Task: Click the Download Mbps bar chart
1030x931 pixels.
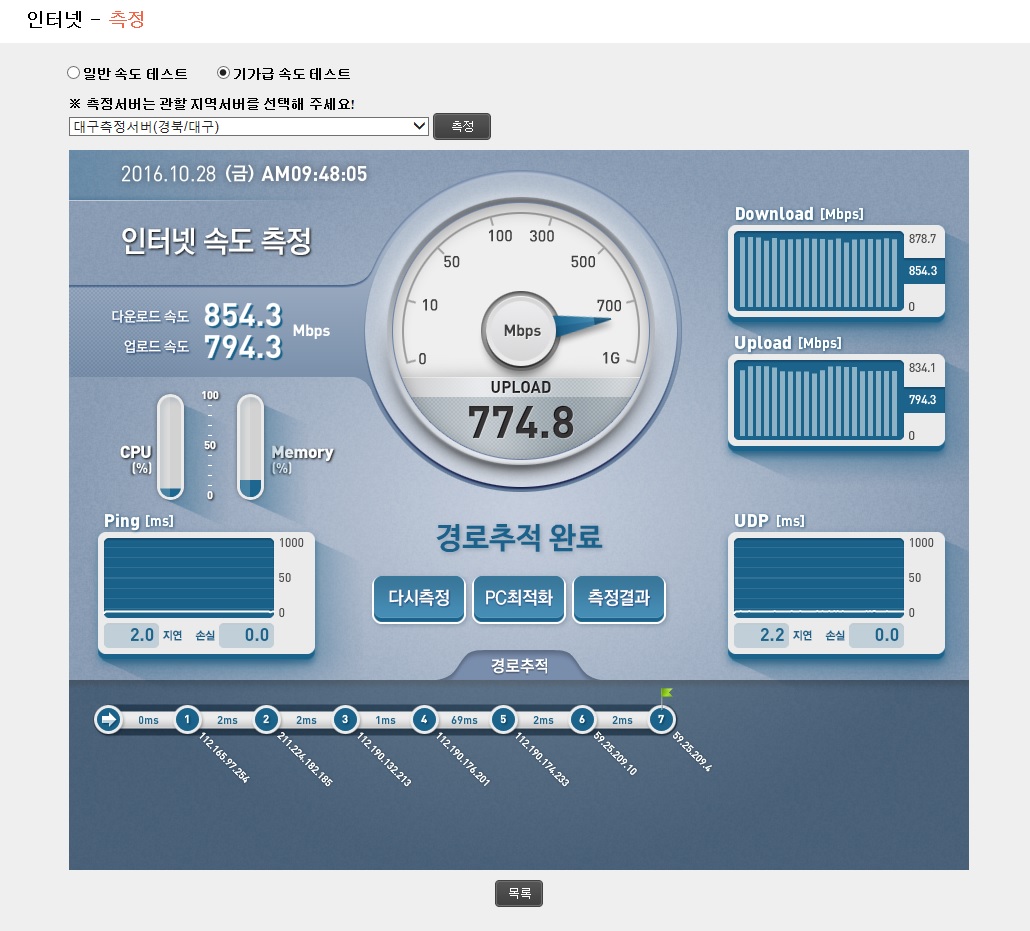Action: (818, 271)
